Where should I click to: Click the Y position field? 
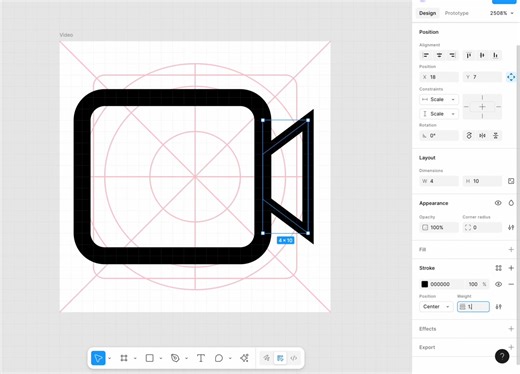pyautogui.click(x=482, y=77)
